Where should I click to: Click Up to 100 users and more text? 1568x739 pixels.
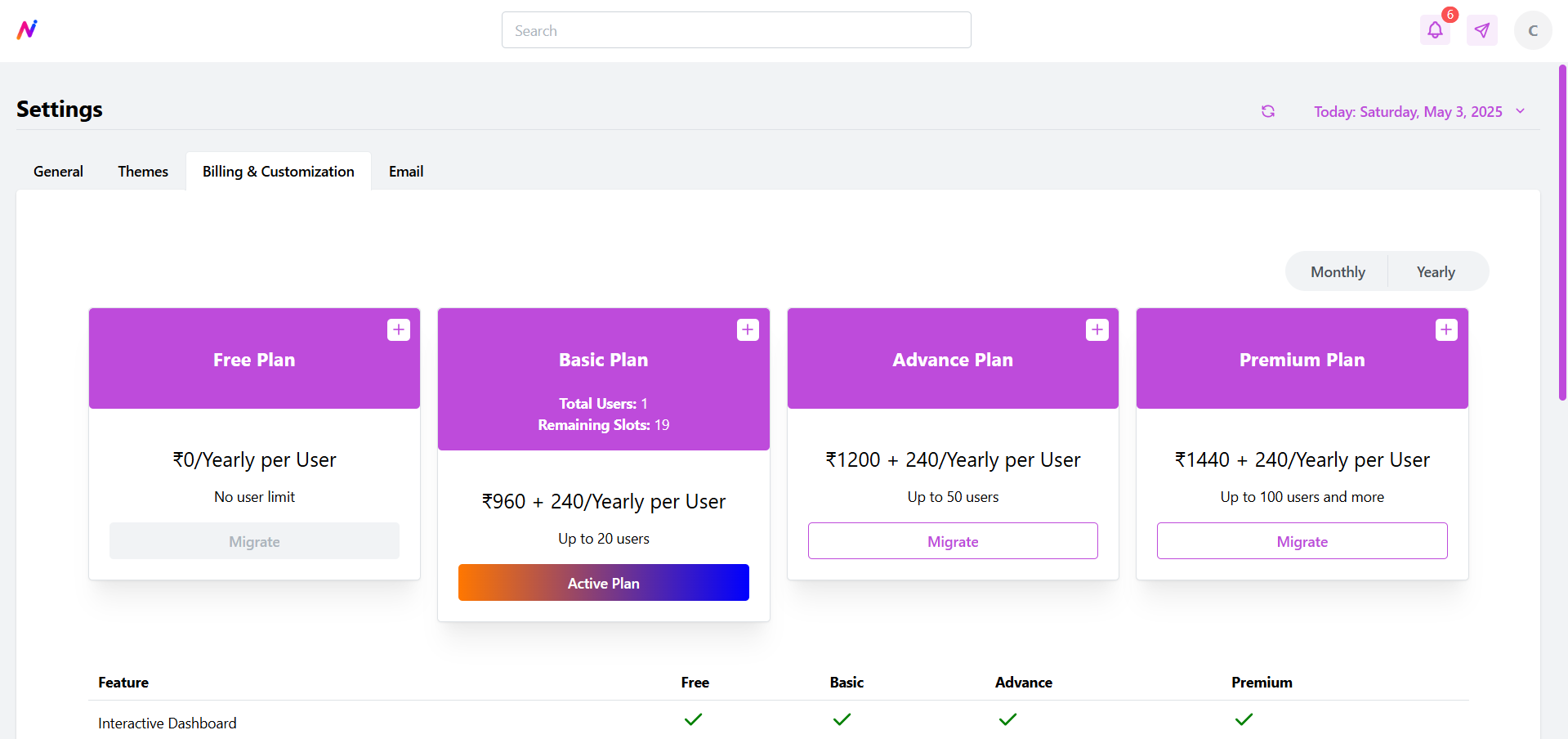[1302, 497]
